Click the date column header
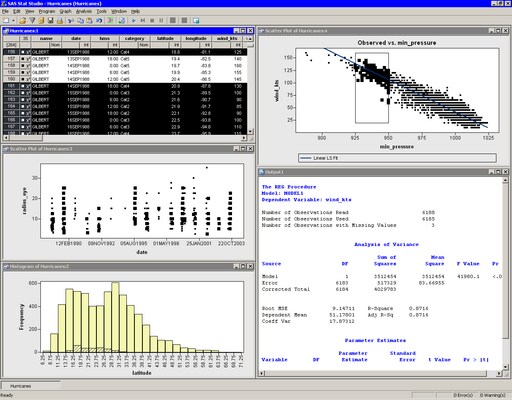 (76, 39)
